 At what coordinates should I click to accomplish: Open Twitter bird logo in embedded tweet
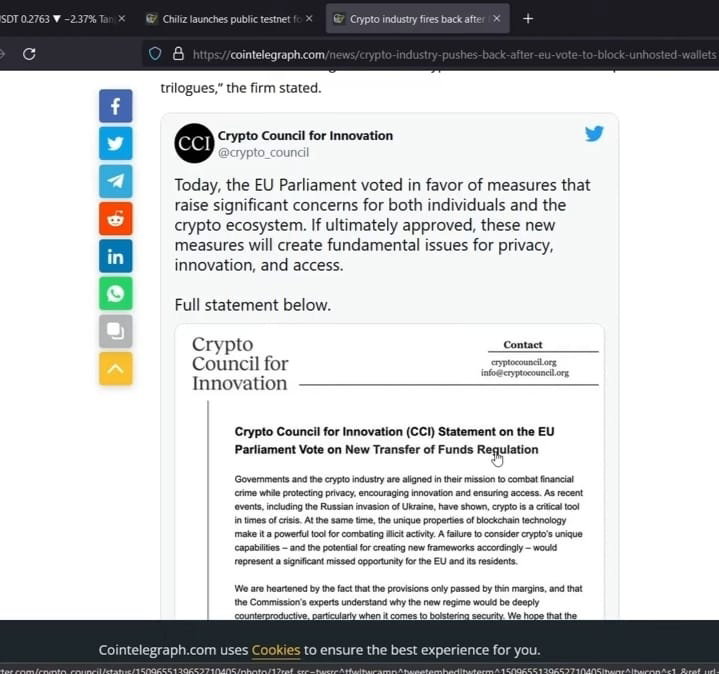[x=594, y=134]
